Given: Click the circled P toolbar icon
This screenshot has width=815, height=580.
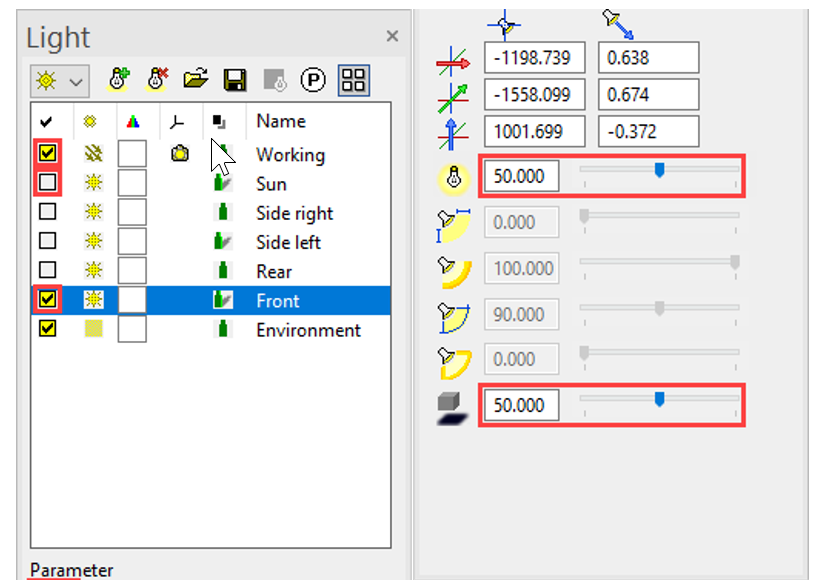Looking at the screenshot, I should (313, 80).
